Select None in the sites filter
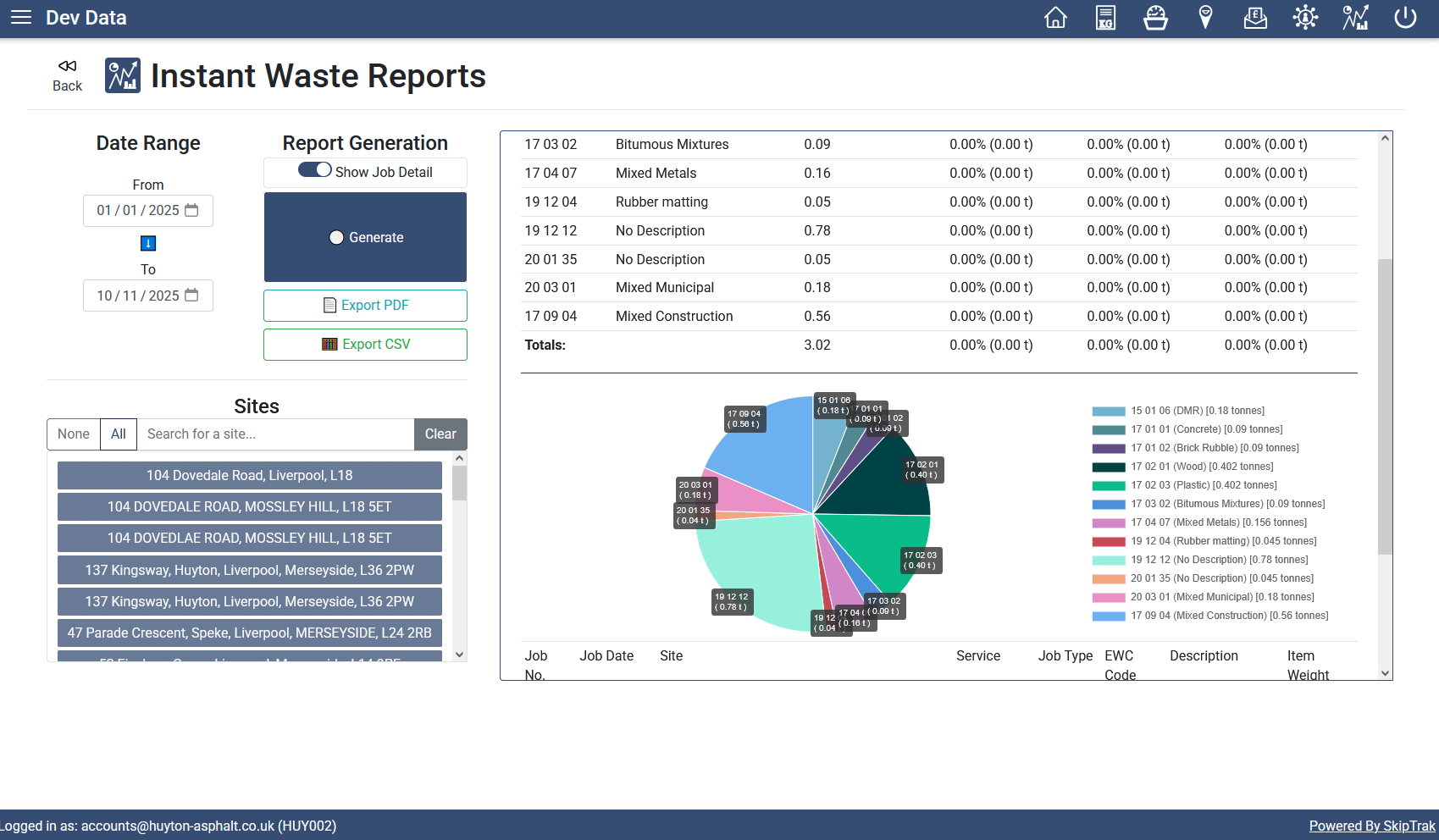Viewport: 1439px width, 840px height. tap(74, 434)
